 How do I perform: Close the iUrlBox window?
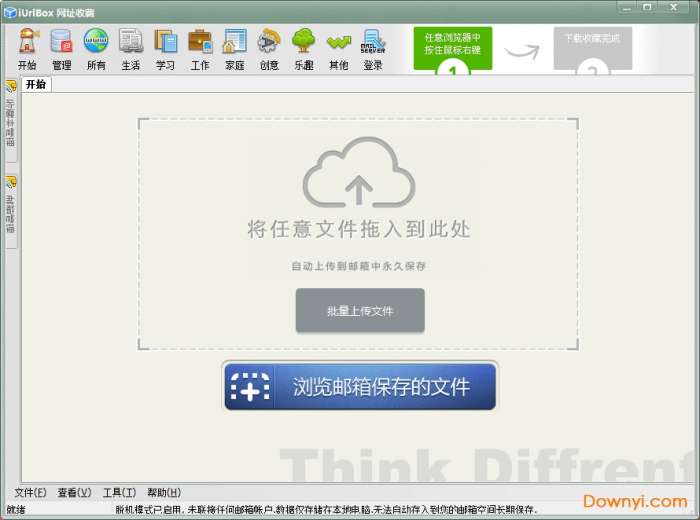[x=674, y=8]
